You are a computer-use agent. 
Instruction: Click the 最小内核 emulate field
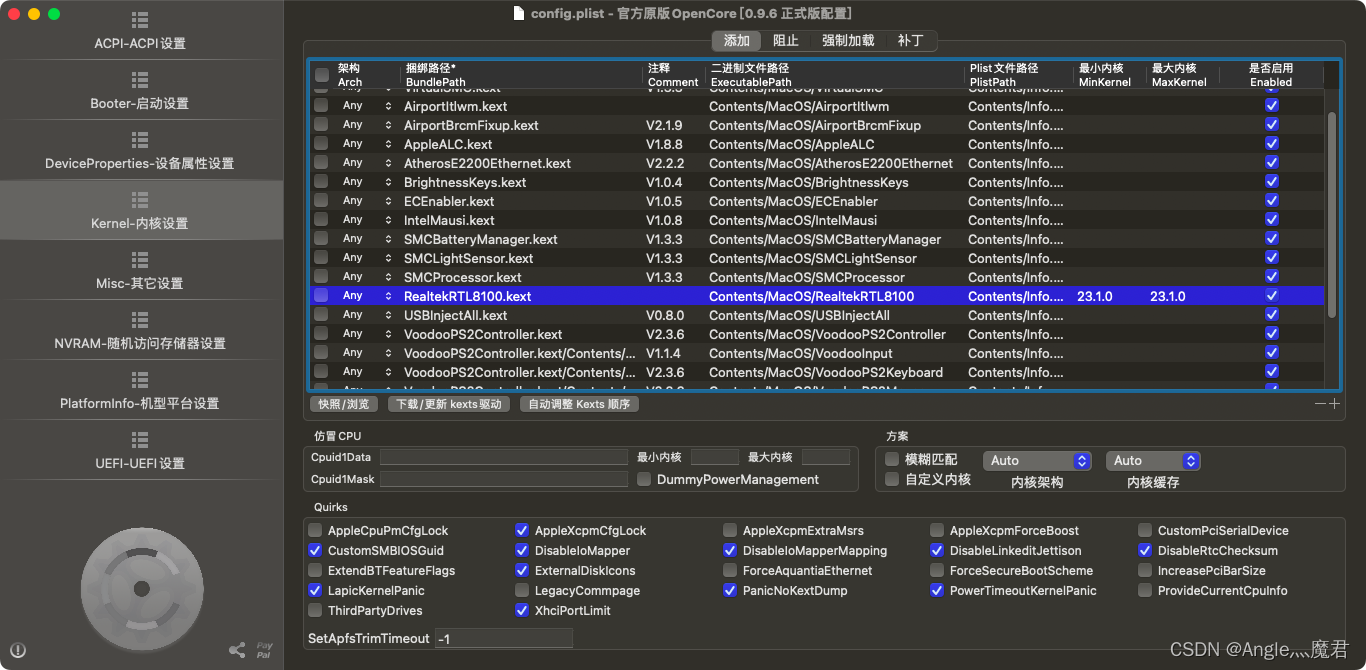coord(715,457)
